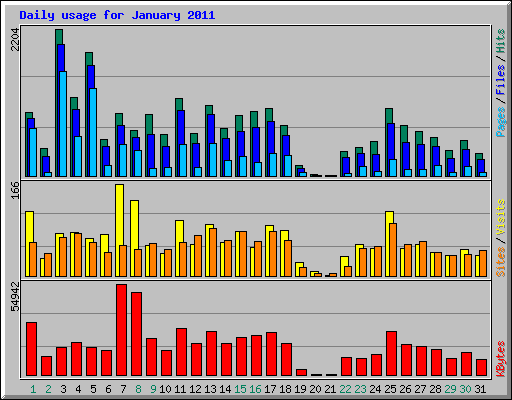
Task: Click day 8 on the x-axis
Action: coord(138,389)
